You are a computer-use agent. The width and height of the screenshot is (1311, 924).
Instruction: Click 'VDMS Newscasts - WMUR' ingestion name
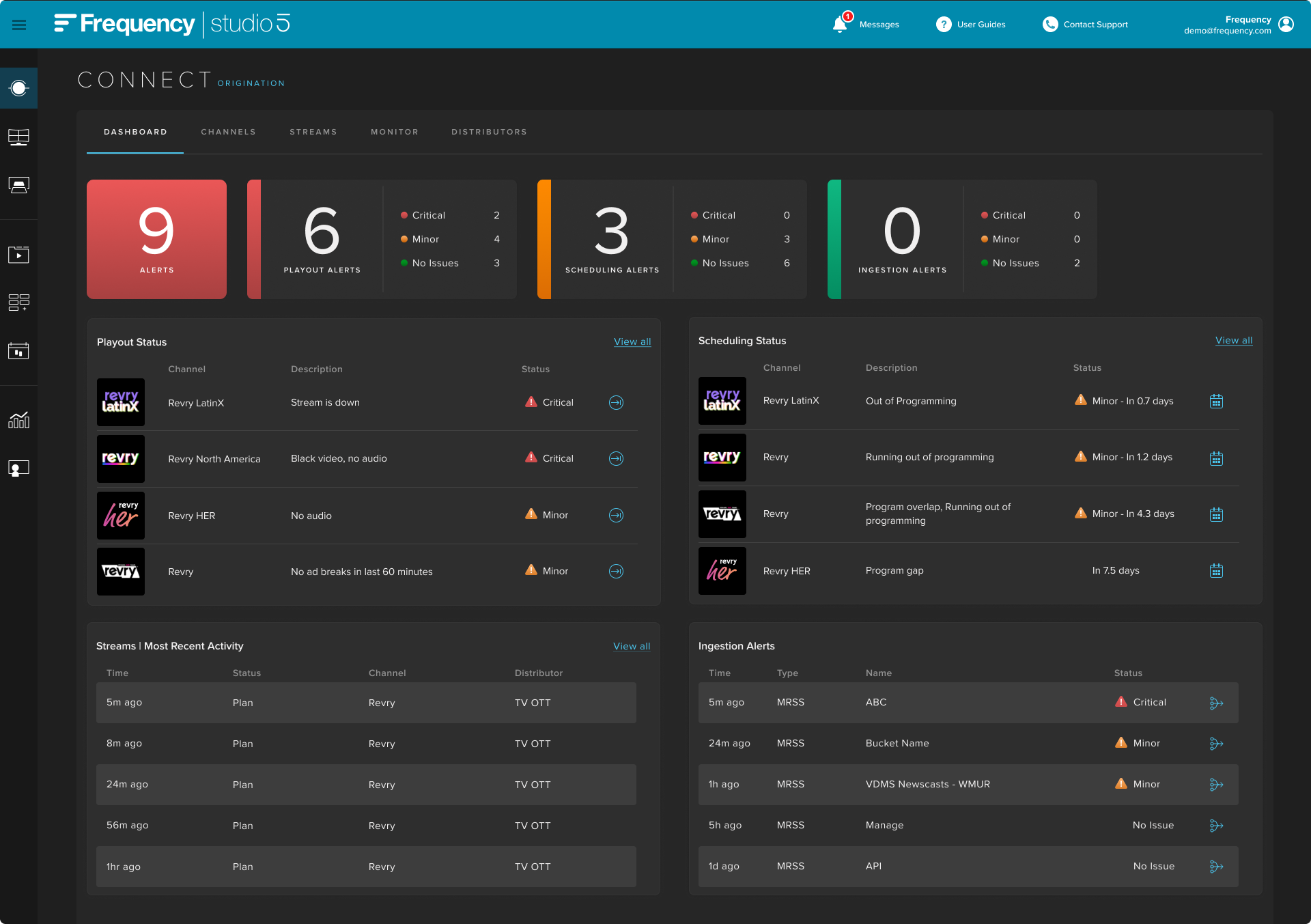[x=927, y=784]
